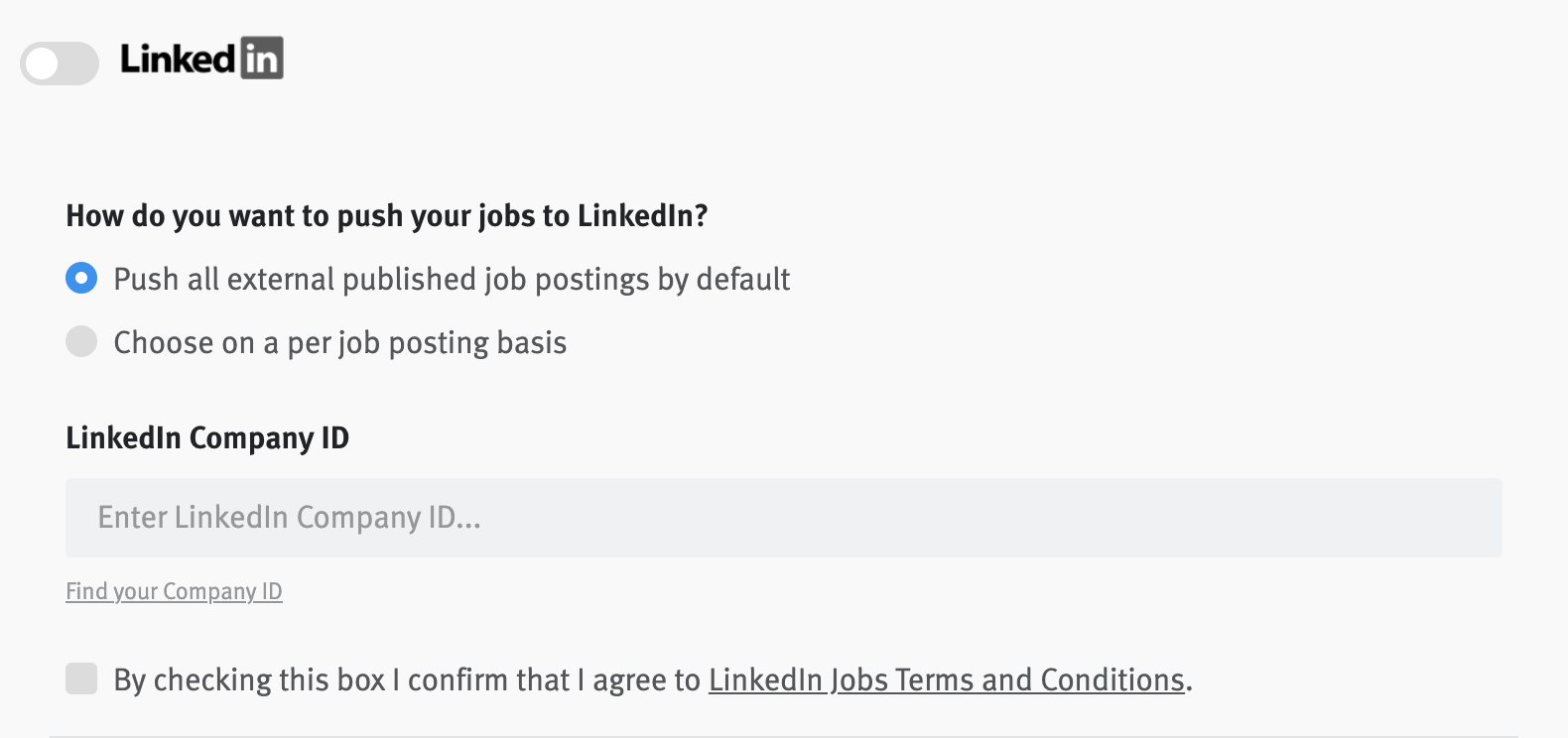Click the "How do you want to push your jobs" heading
The width and height of the screenshot is (1568, 738).
pos(386,216)
